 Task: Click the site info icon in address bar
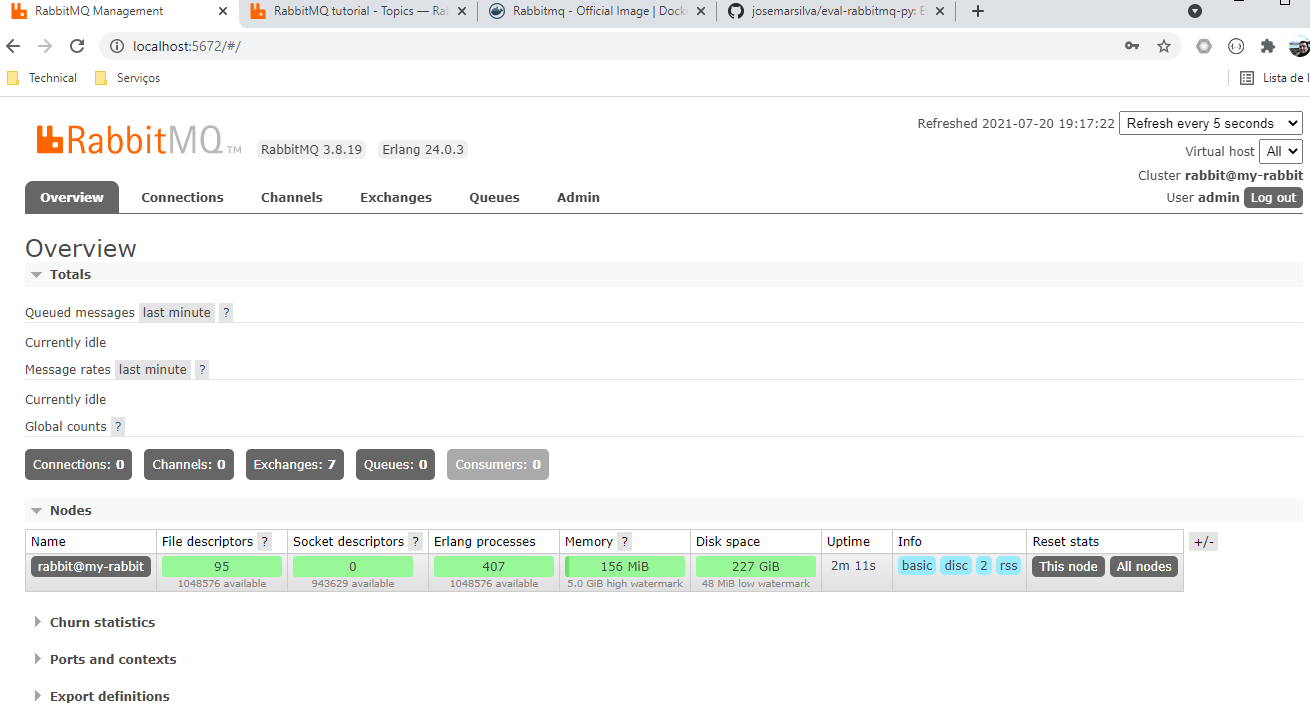pos(116,46)
